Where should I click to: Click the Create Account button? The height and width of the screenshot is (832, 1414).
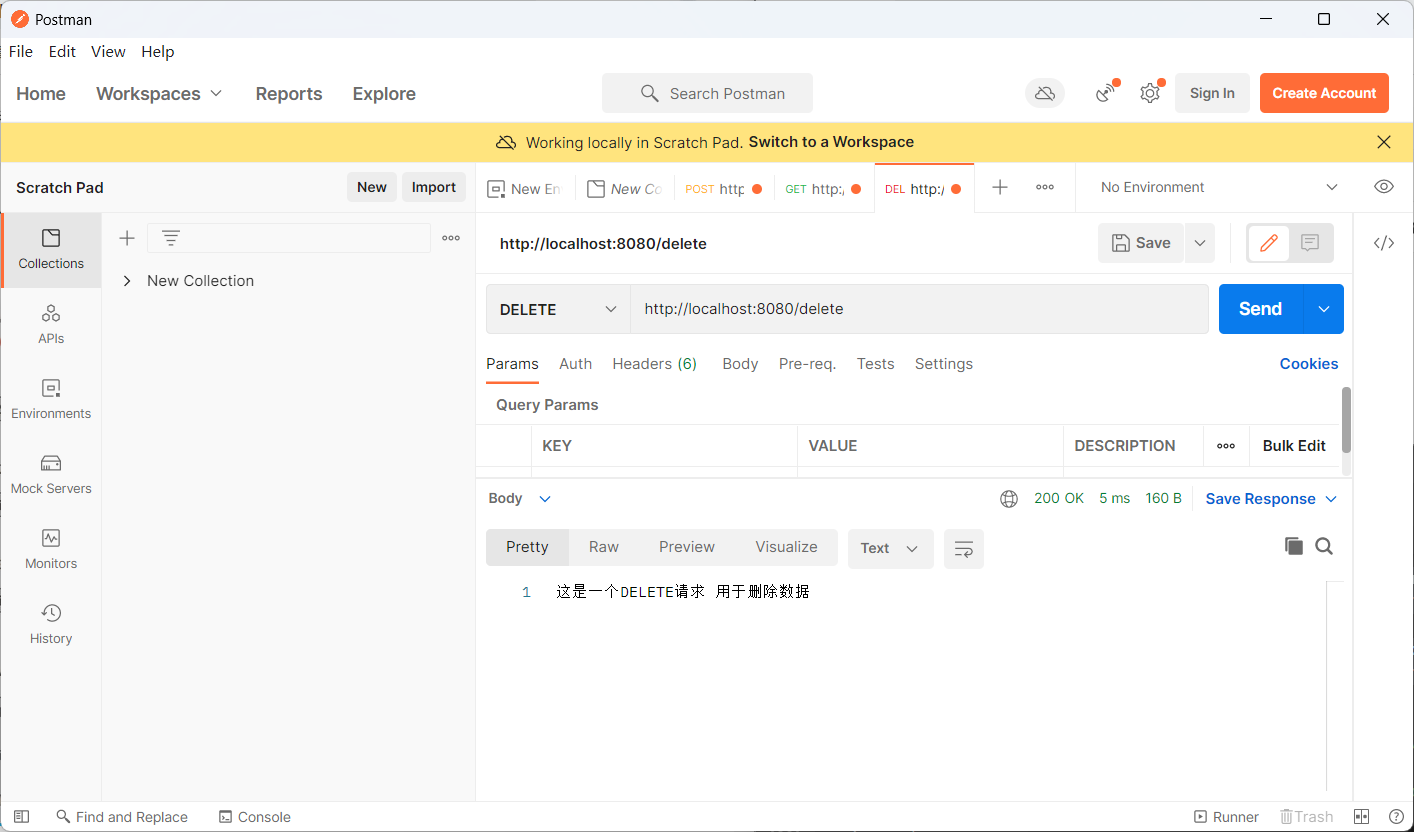tap(1324, 93)
